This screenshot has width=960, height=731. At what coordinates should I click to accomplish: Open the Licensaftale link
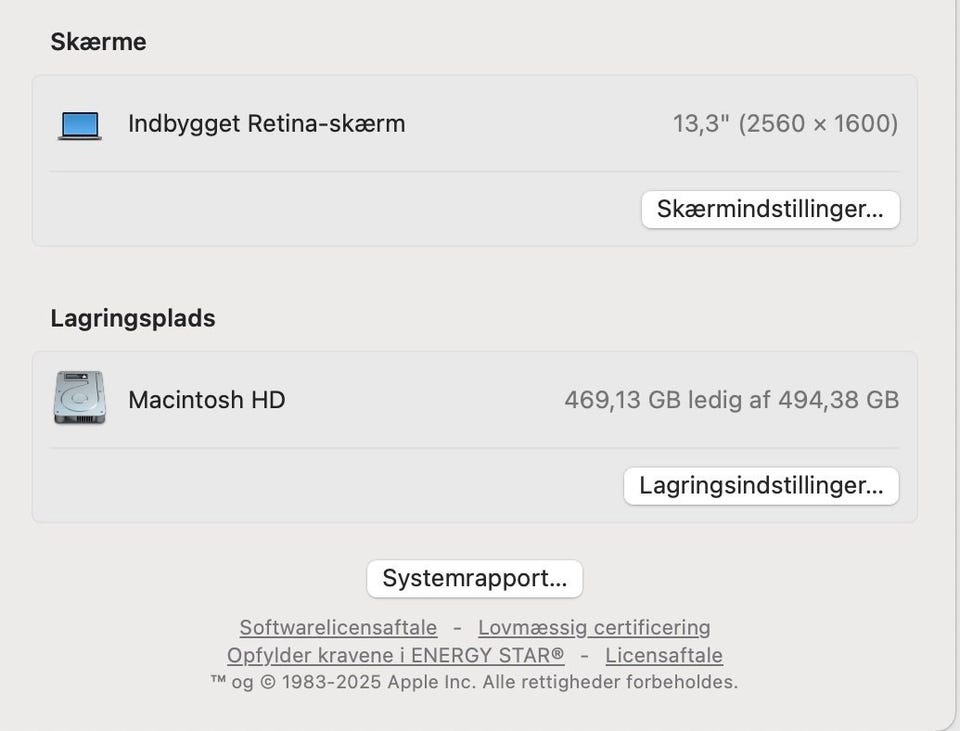664,656
